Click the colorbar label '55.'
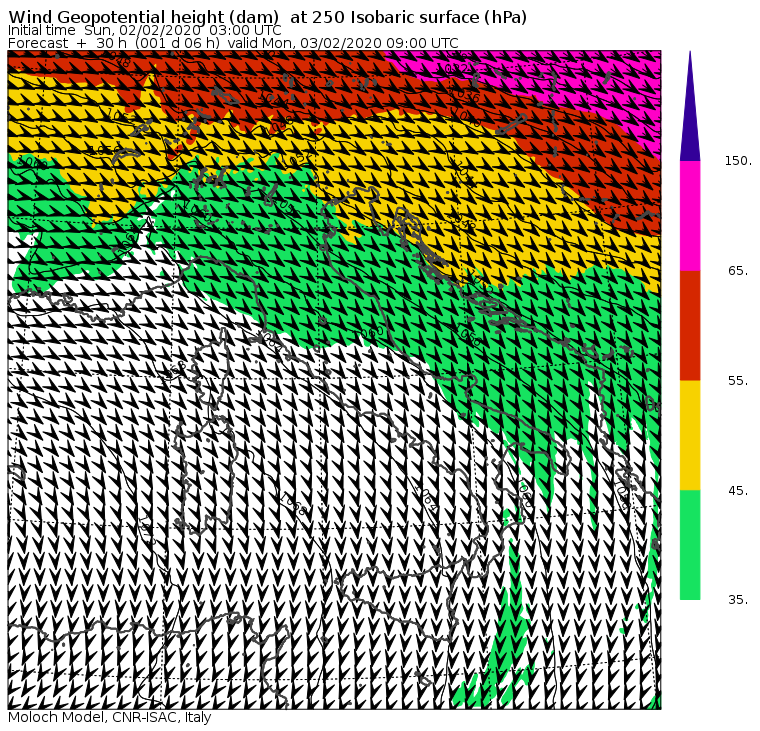Screen dimensions: 760x731 coord(738,381)
